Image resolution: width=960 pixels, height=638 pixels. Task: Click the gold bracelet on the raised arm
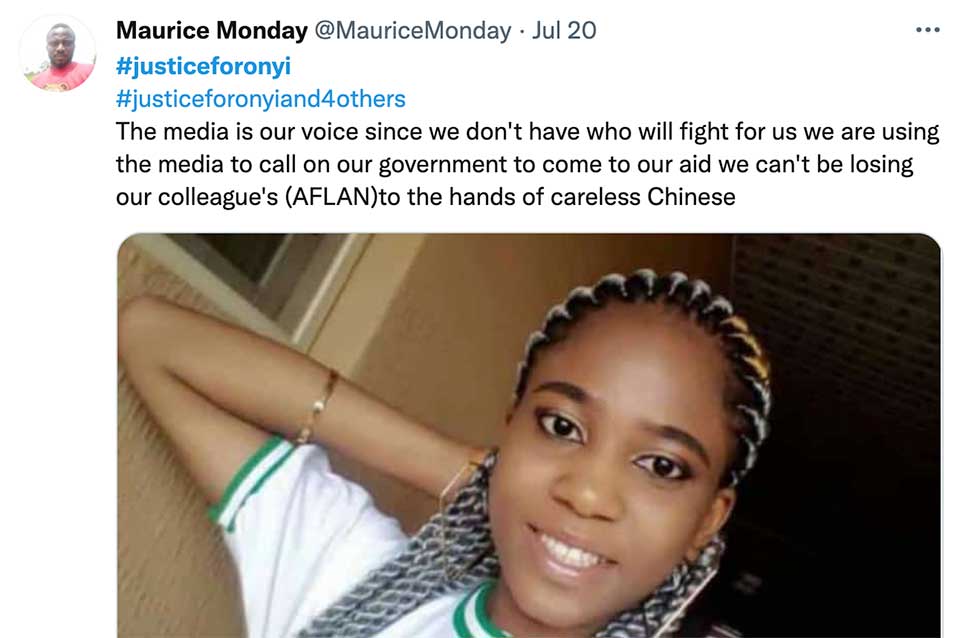tap(317, 407)
